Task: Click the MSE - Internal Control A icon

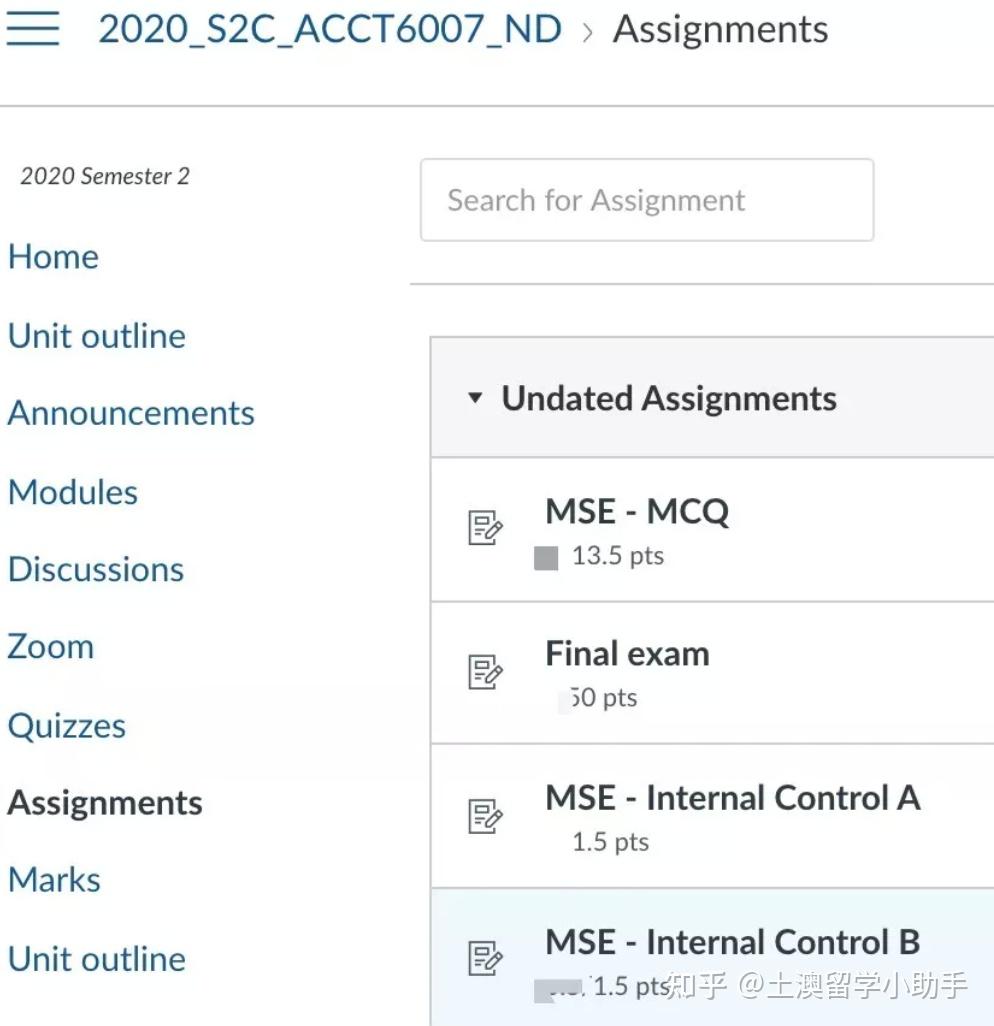Action: pos(485,815)
